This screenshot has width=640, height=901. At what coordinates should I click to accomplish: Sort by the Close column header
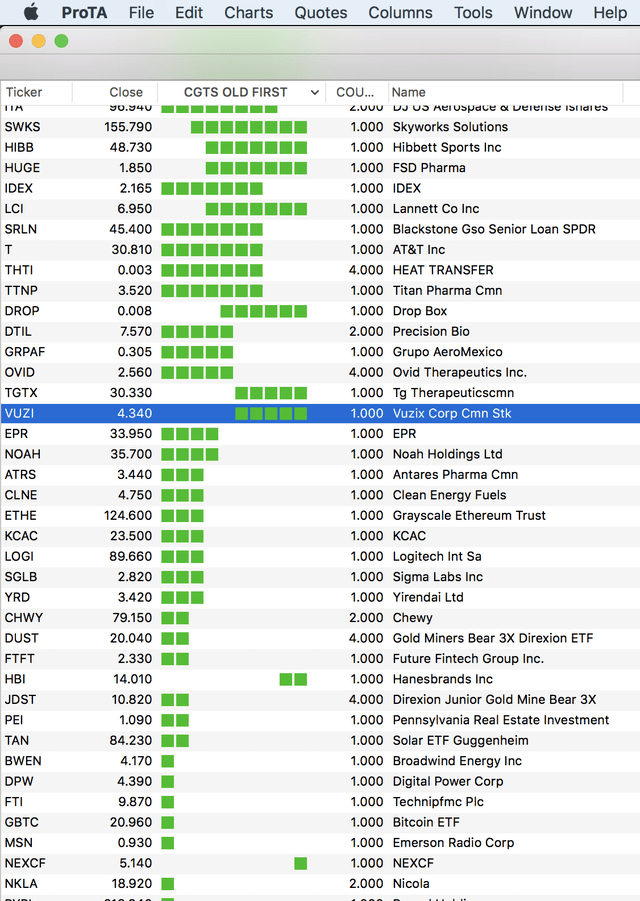pyautogui.click(x=115, y=92)
